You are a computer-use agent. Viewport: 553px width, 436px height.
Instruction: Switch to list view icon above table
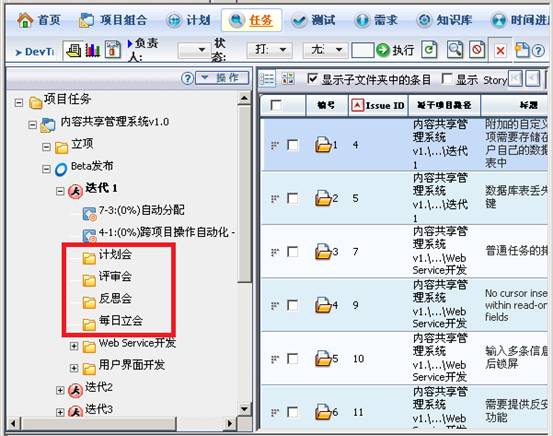point(267,79)
